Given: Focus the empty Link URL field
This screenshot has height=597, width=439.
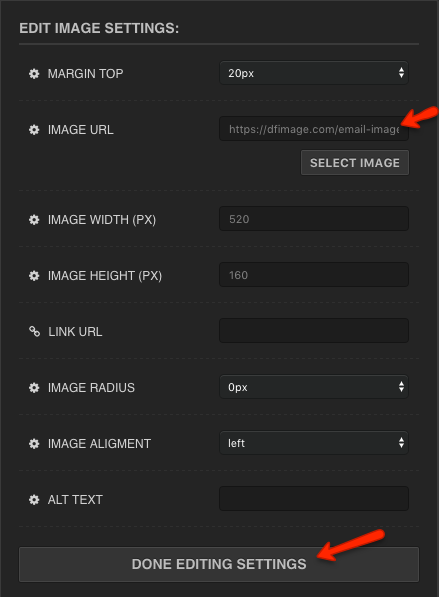Looking at the screenshot, I should pyautogui.click(x=314, y=331).
